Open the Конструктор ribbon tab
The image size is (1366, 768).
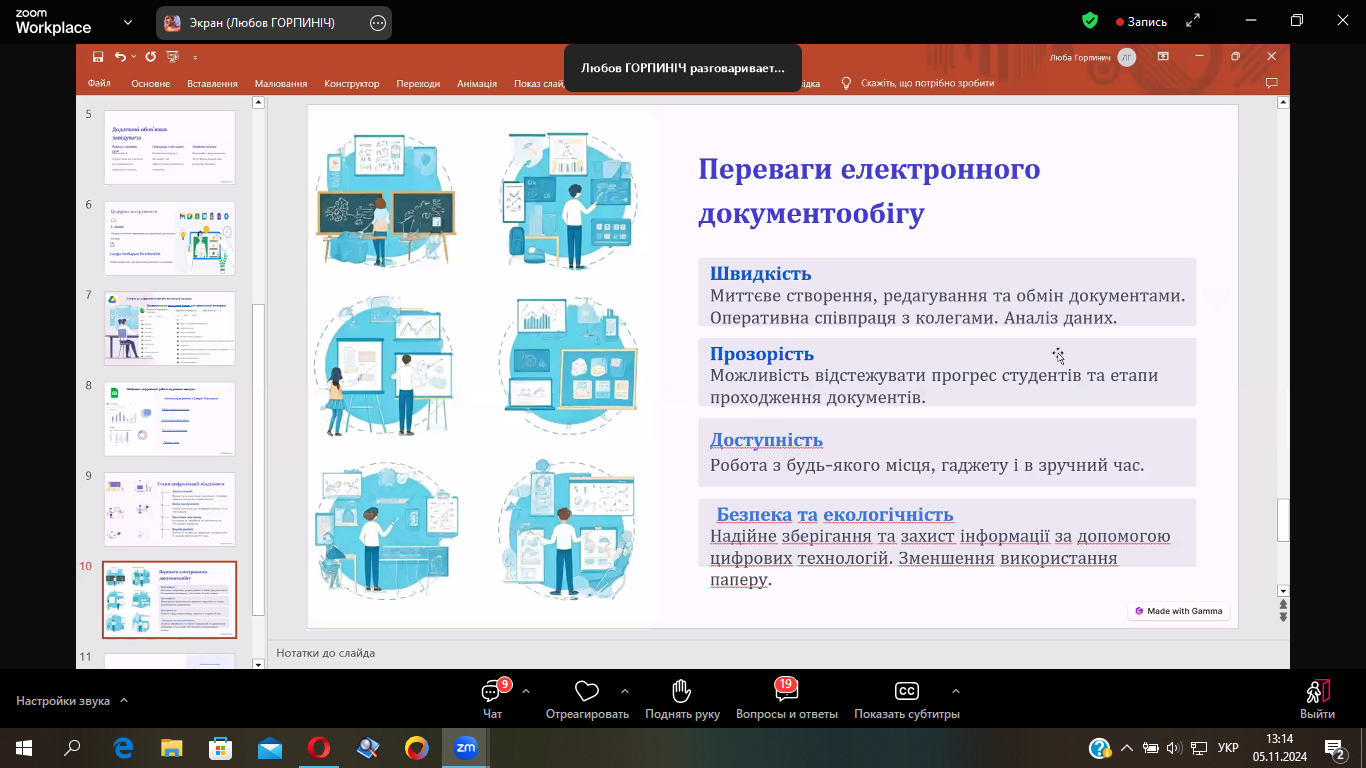point(352,84)
